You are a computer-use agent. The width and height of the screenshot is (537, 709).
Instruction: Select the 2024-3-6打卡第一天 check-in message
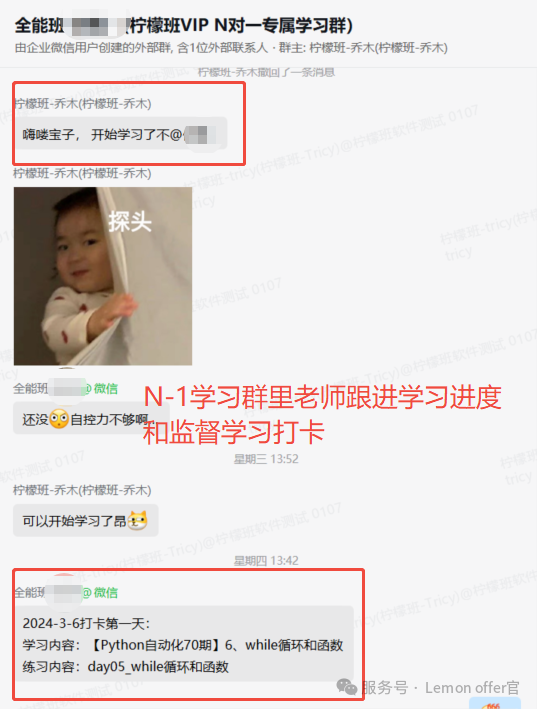pos(183,644)
